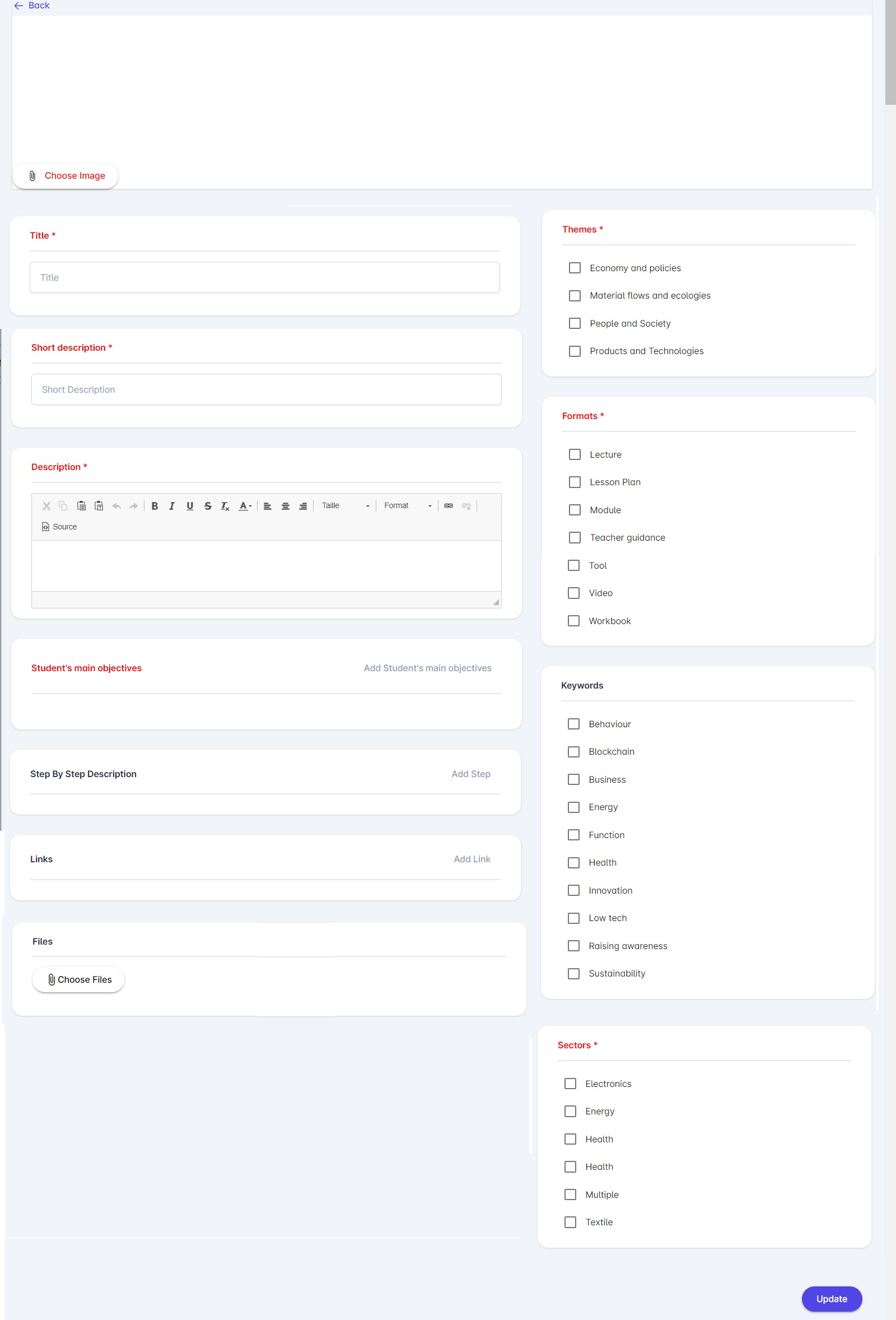This screenshot has height=1320, width=896.
Task: Click into the Short Description input field
Action: pos(266,389)
